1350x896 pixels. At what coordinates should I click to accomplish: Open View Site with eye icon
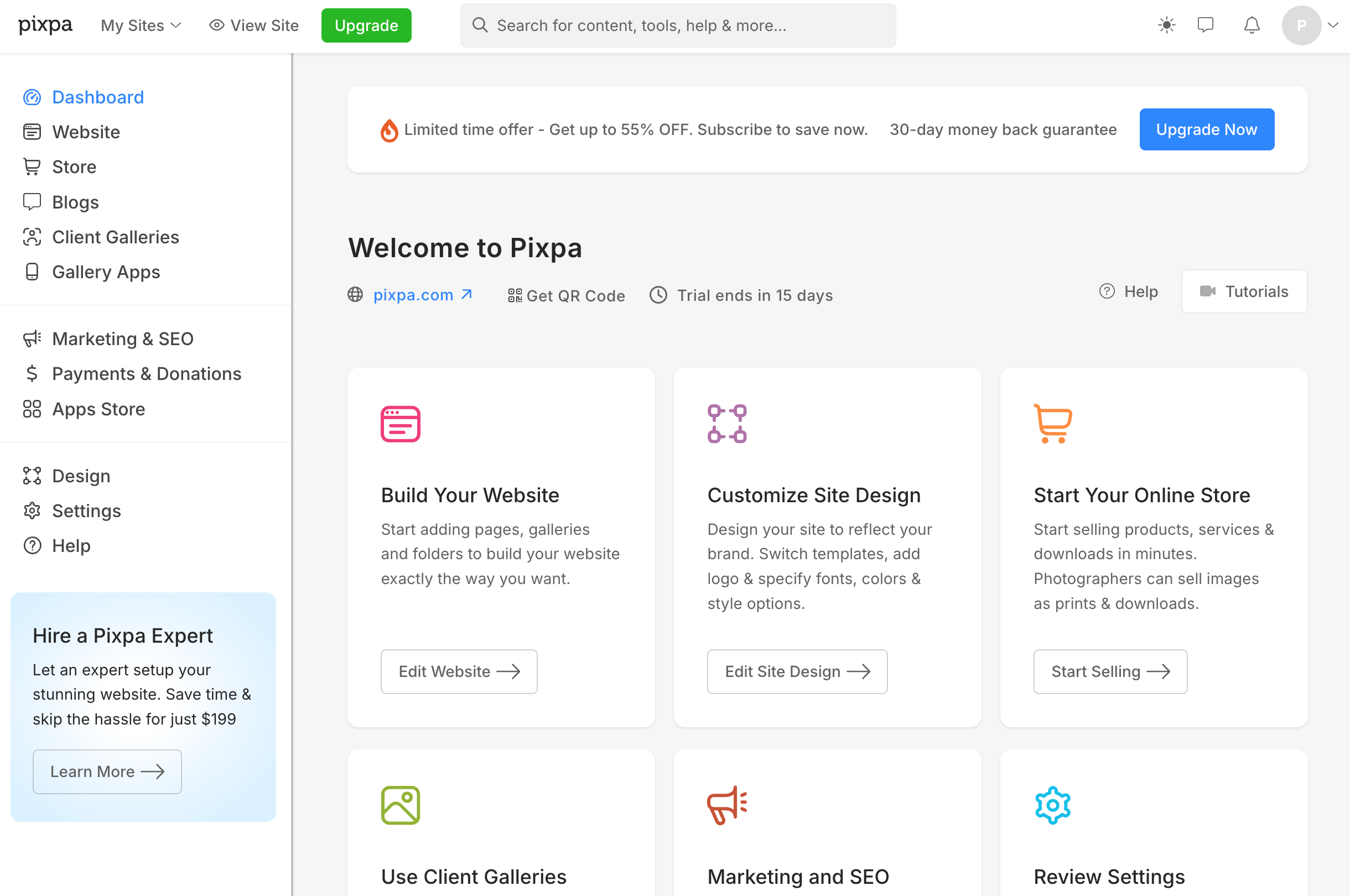coord(254,25)
